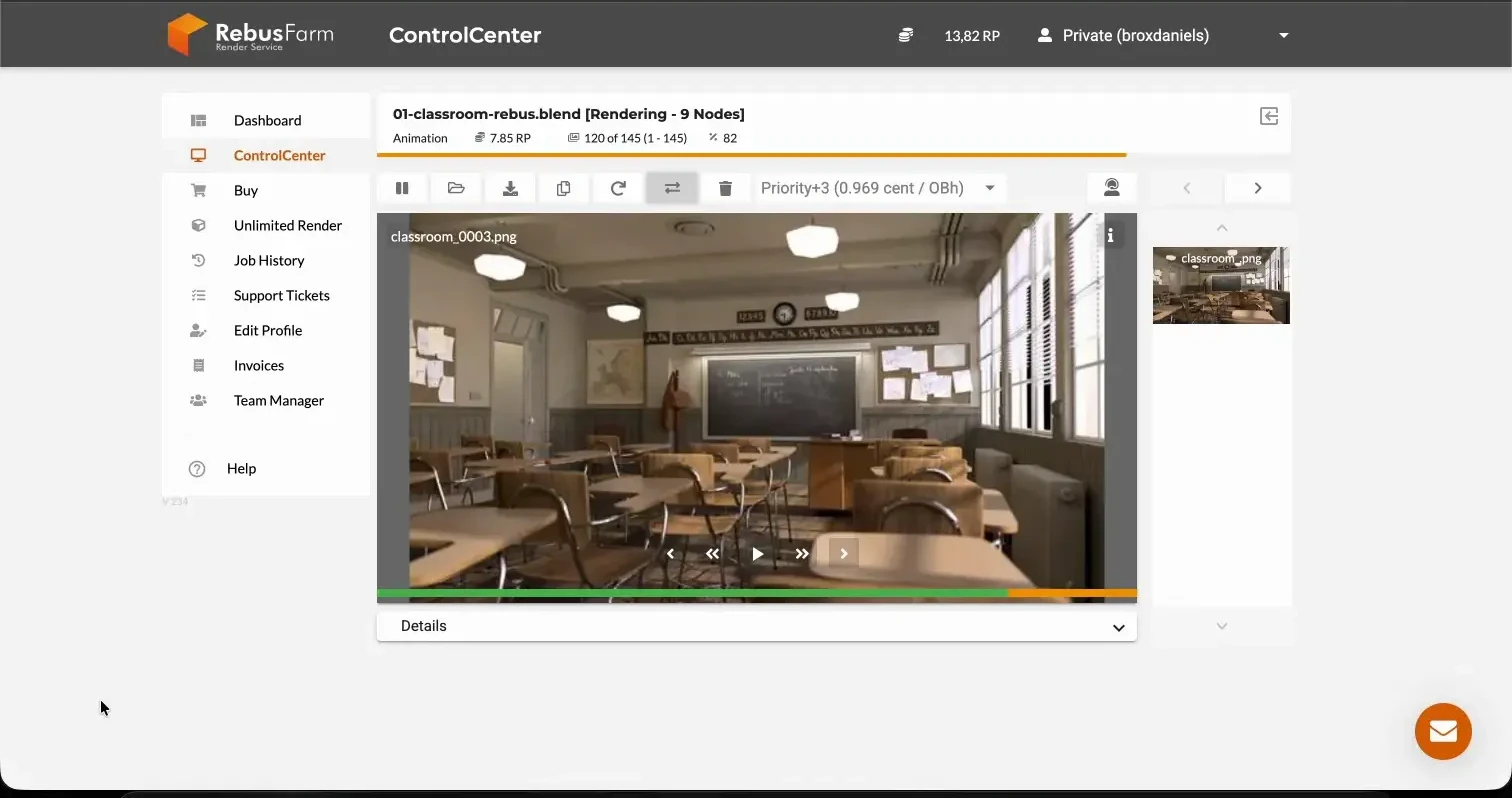Click the download results icon

click(510, 188)
